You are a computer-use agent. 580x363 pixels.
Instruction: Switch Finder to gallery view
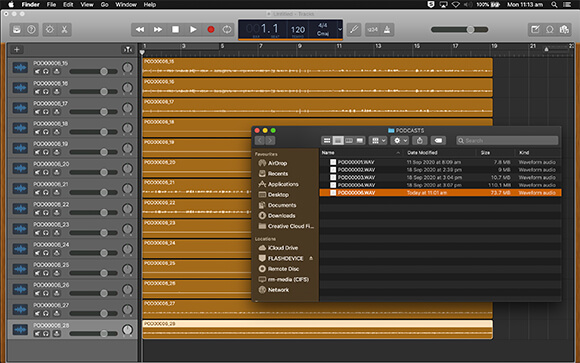(x=360, y=141)
